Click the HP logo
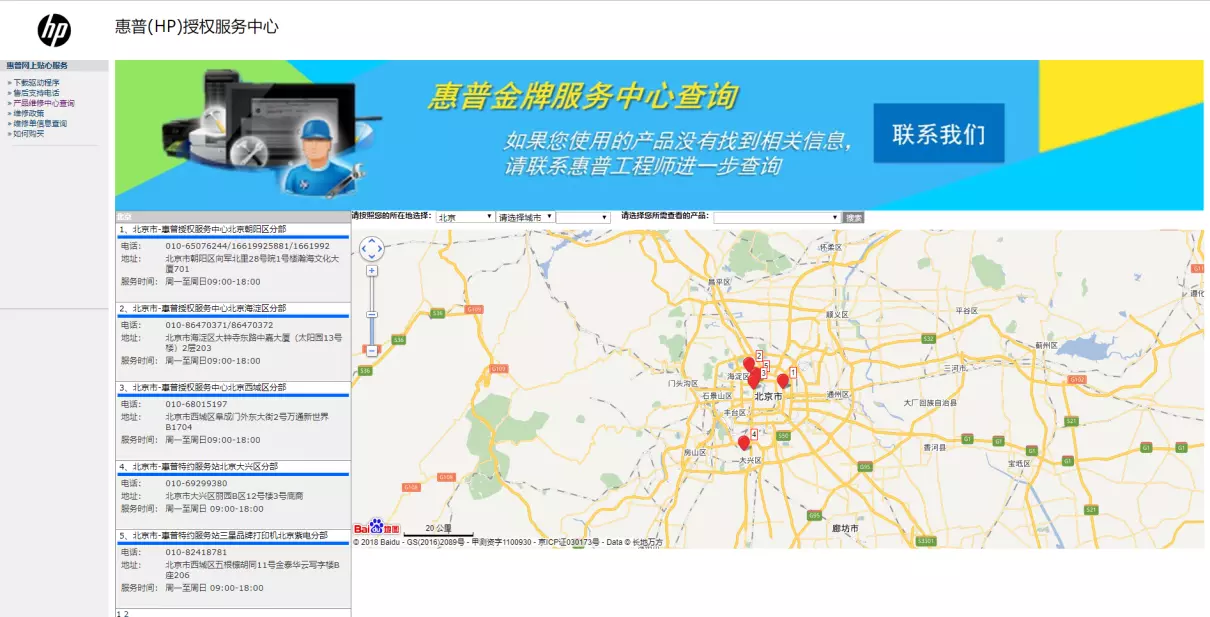1210x617 pixels. (55, 31)
